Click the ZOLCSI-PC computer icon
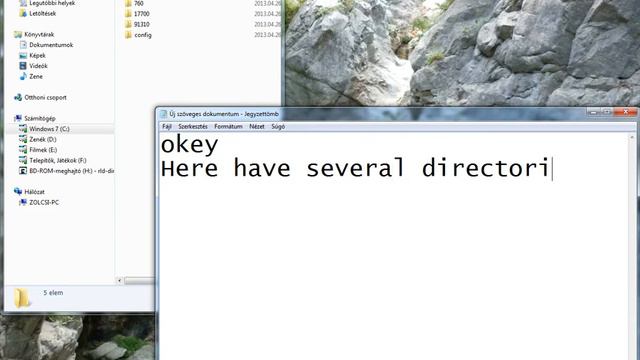640x360 pixels. (23, 202)
